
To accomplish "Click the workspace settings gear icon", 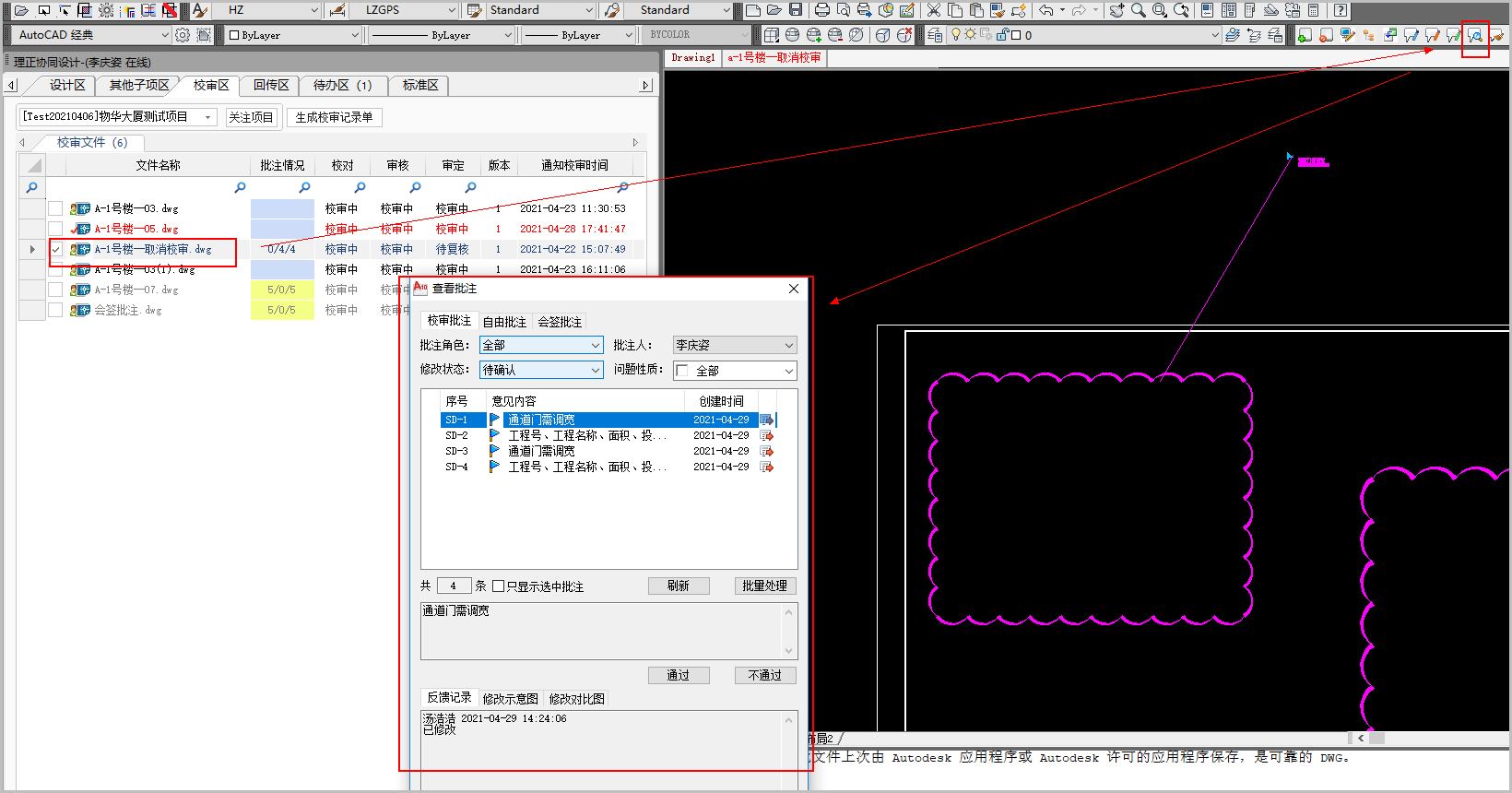I will pos(183,35).
